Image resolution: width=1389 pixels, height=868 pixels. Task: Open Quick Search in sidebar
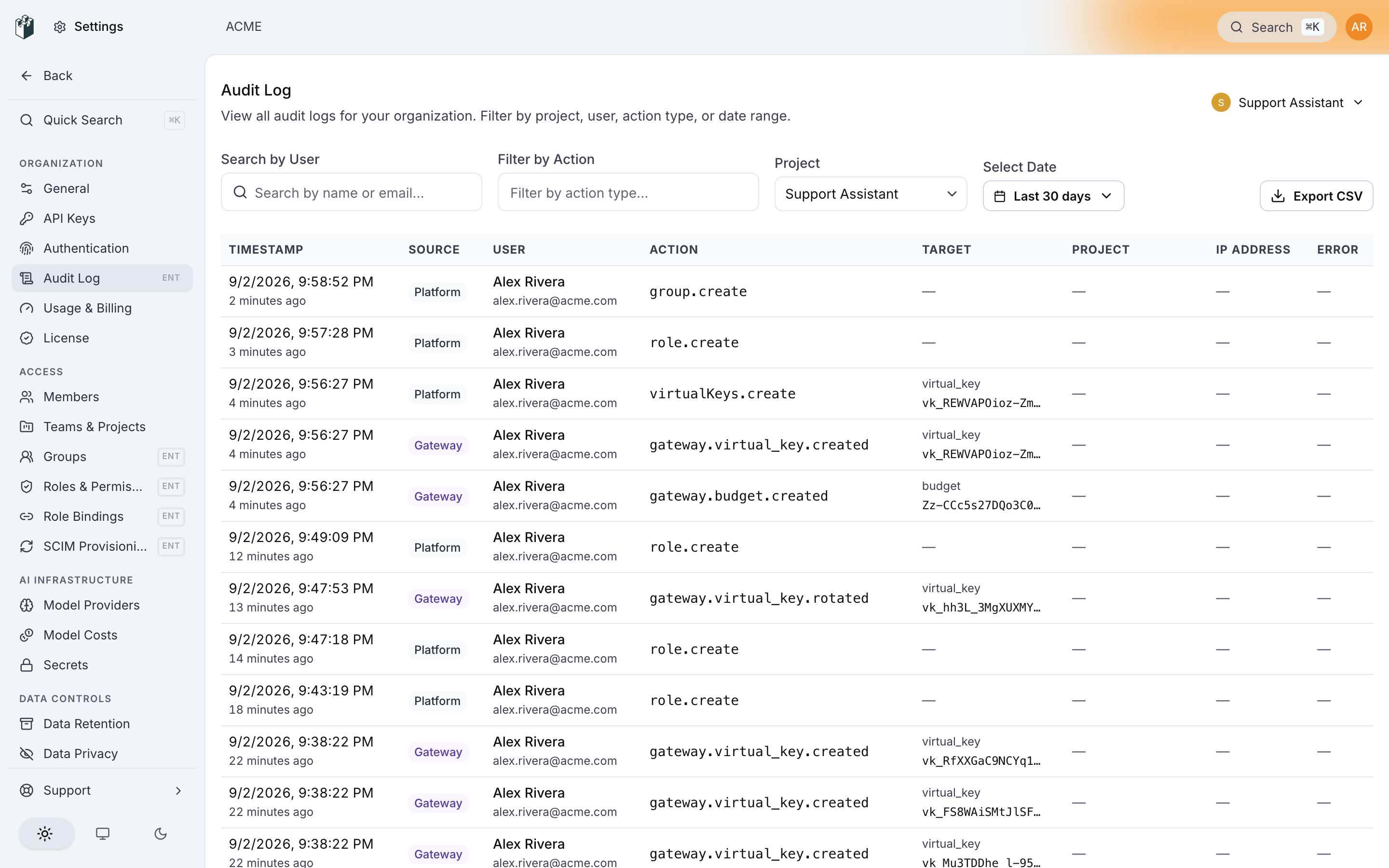coord(102,120)
